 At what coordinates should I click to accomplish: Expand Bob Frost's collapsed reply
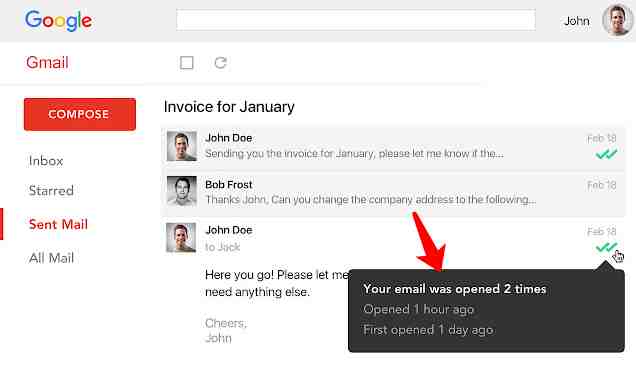[x=393, y=192]
